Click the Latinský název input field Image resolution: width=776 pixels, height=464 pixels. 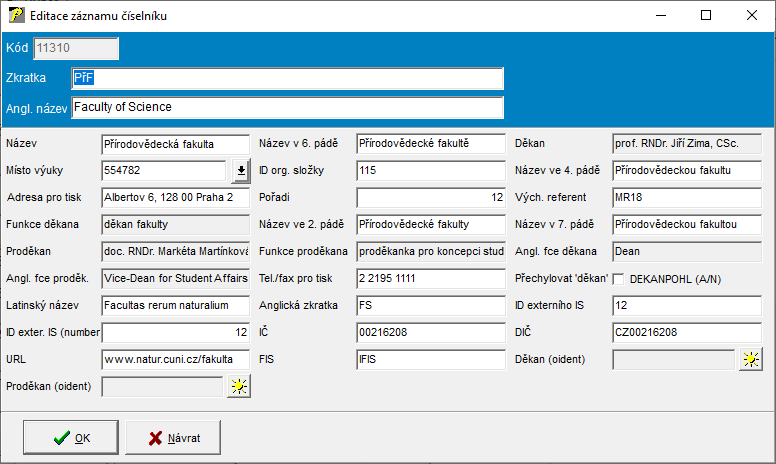click(x=174, y=305)
